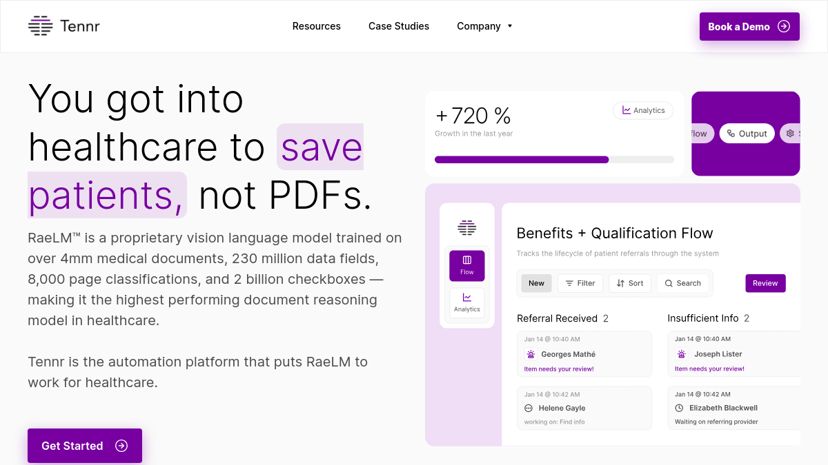Open Helene Gayle referral card
828x465 pixels.
pyautogui.click(x=584, y=408)
